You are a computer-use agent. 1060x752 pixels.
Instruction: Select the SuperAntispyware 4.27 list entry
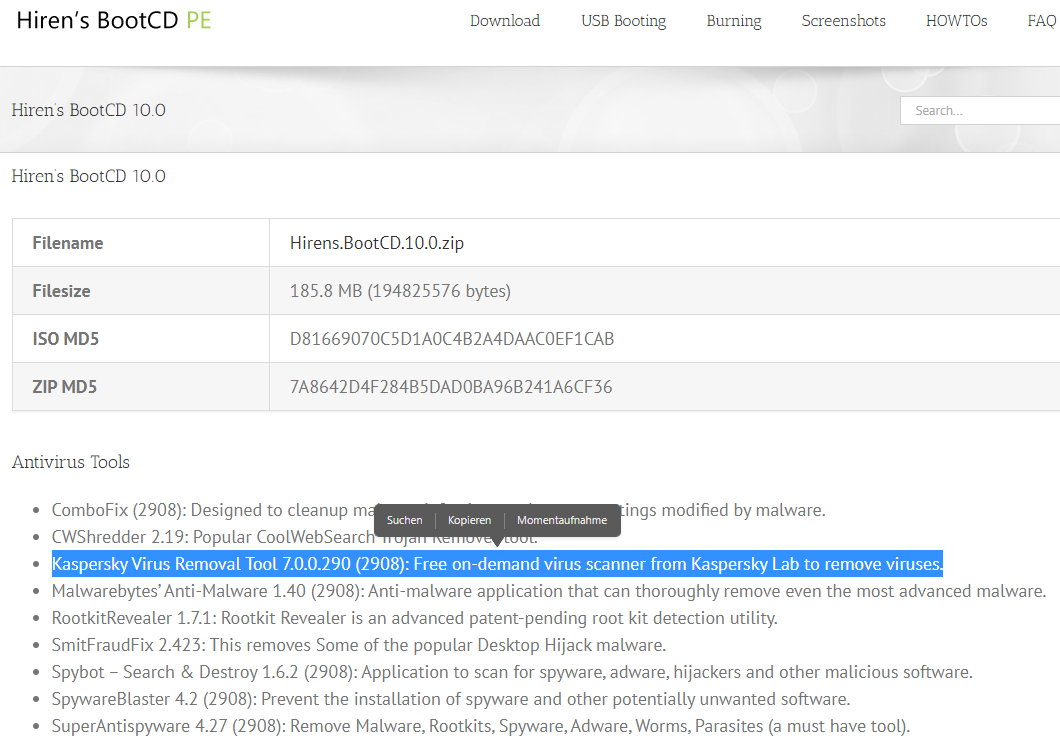point(481,726)
